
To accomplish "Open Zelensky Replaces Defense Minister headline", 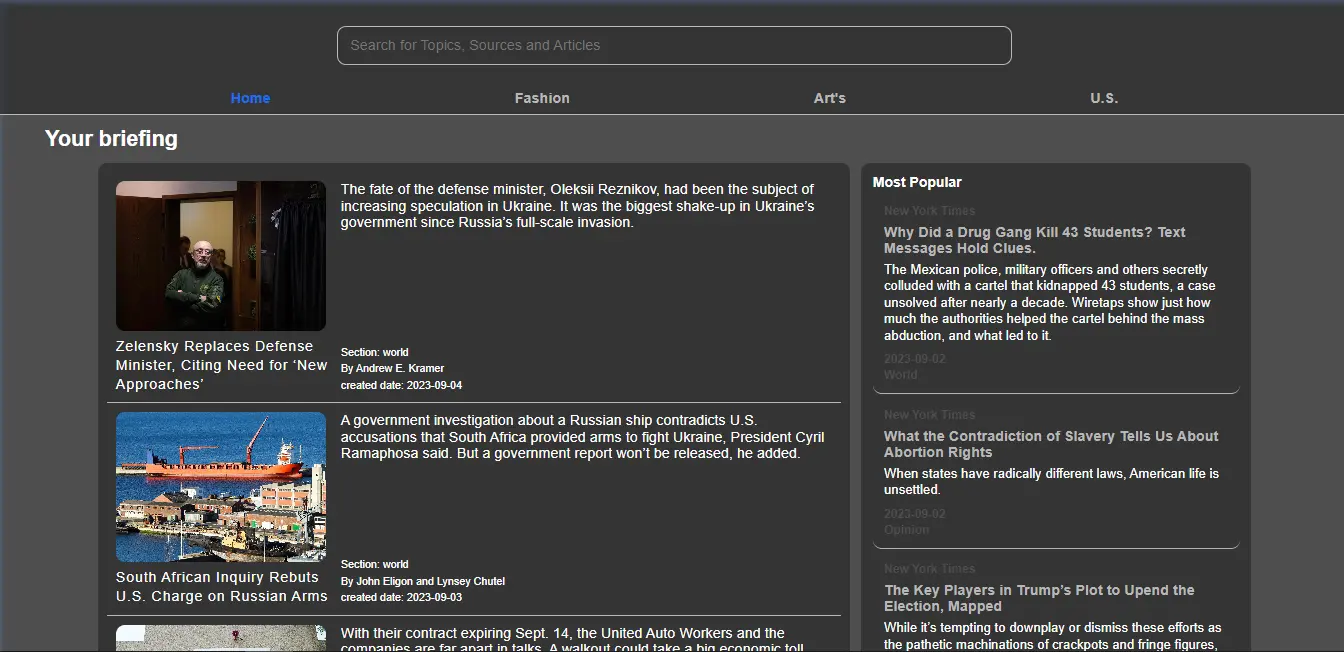I will pyautogui.click(x=221, y=365).
